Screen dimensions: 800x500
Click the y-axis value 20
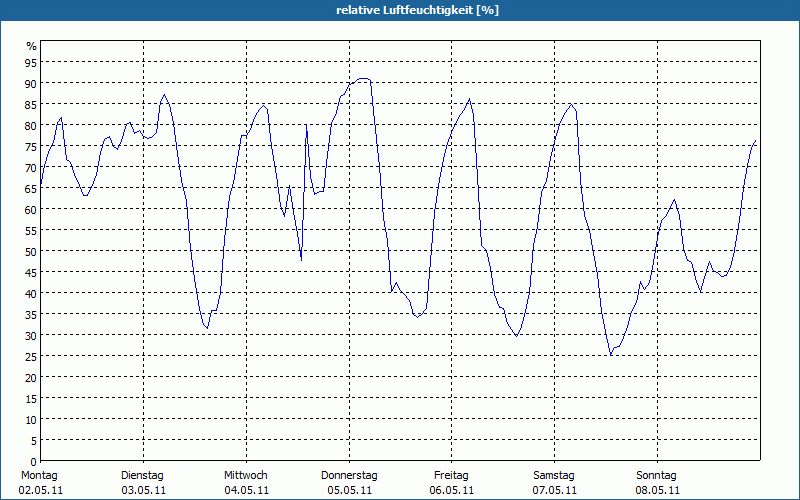point(31,378)
